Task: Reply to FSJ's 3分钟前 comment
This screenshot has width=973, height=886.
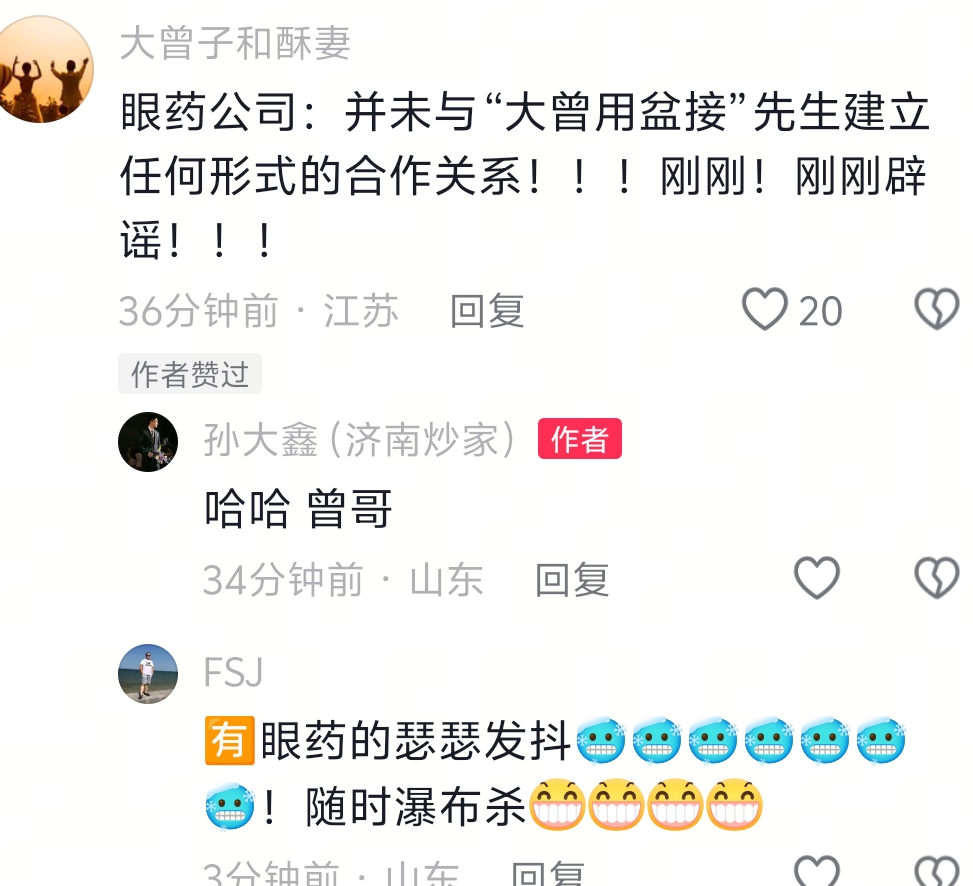Action: click(548, 874)
